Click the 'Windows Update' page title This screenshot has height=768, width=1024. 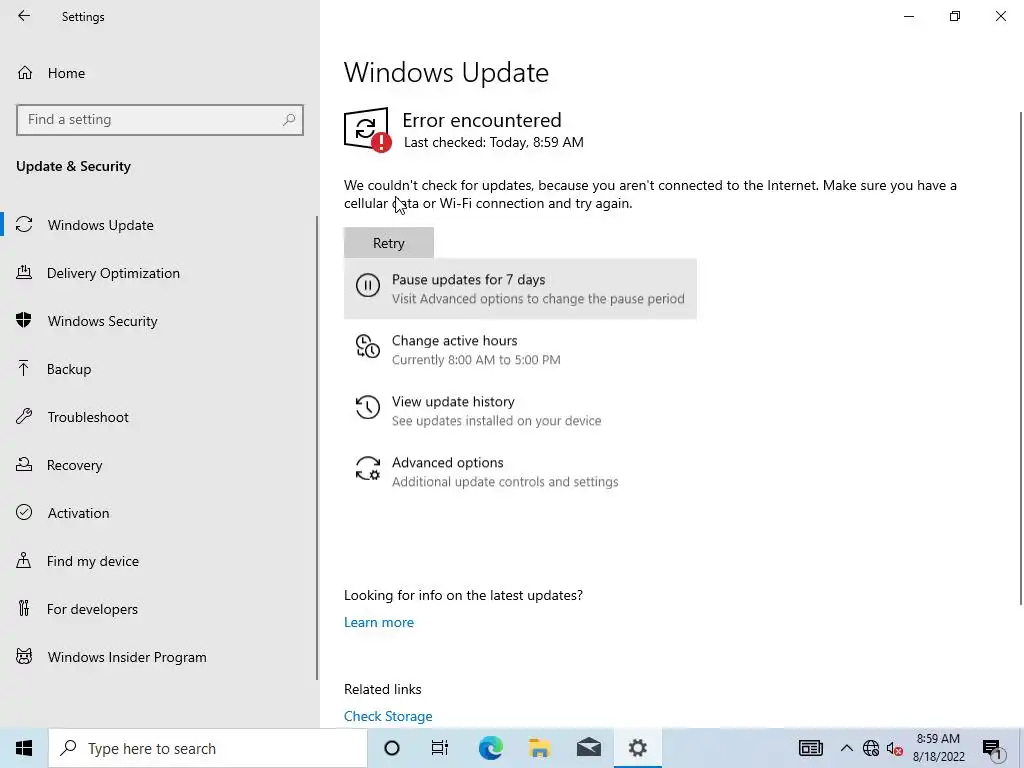click(446, 72)
